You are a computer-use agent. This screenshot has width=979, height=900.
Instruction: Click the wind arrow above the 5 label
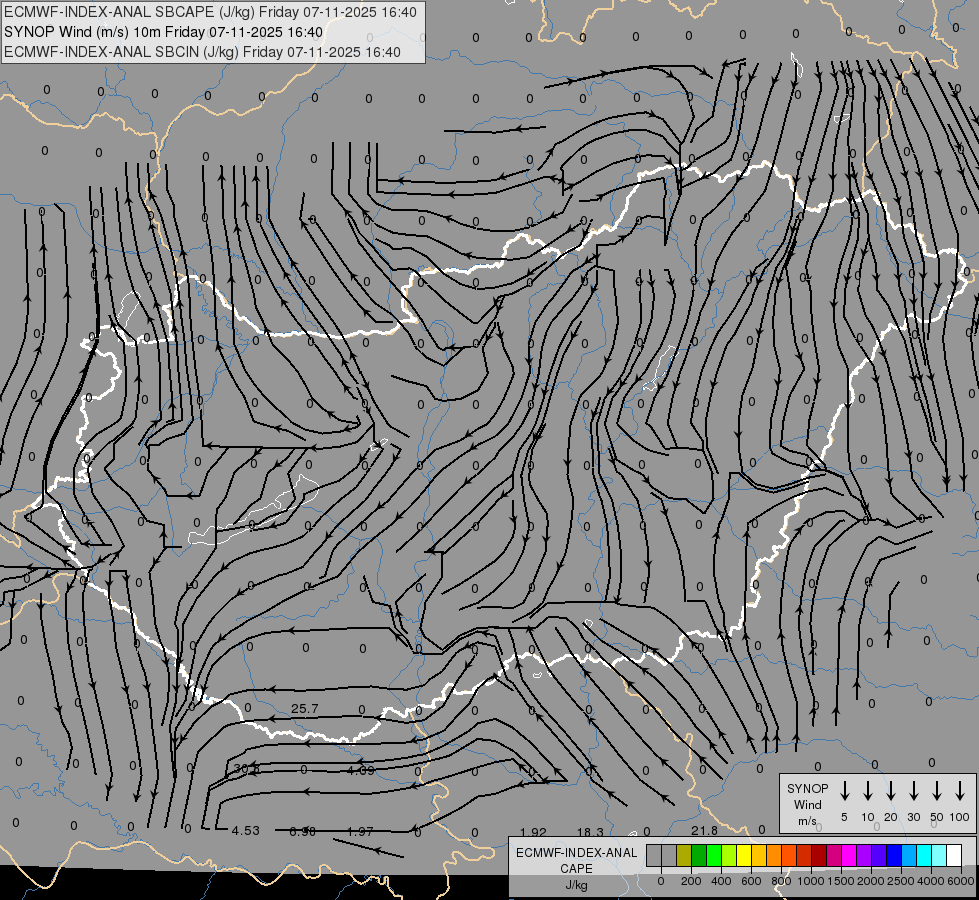pos(844,790)
